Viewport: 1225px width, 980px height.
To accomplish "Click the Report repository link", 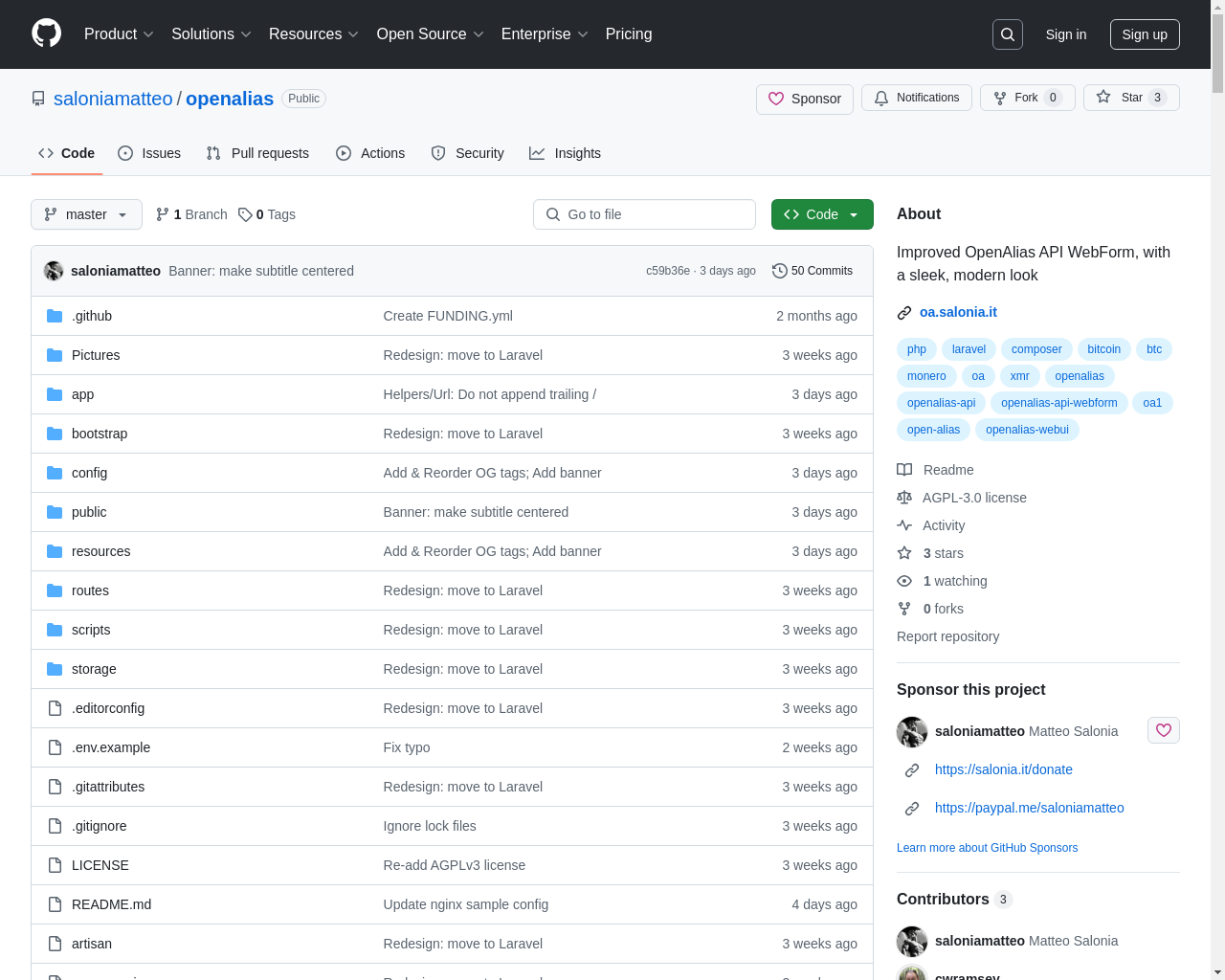I will pos(947,636).
